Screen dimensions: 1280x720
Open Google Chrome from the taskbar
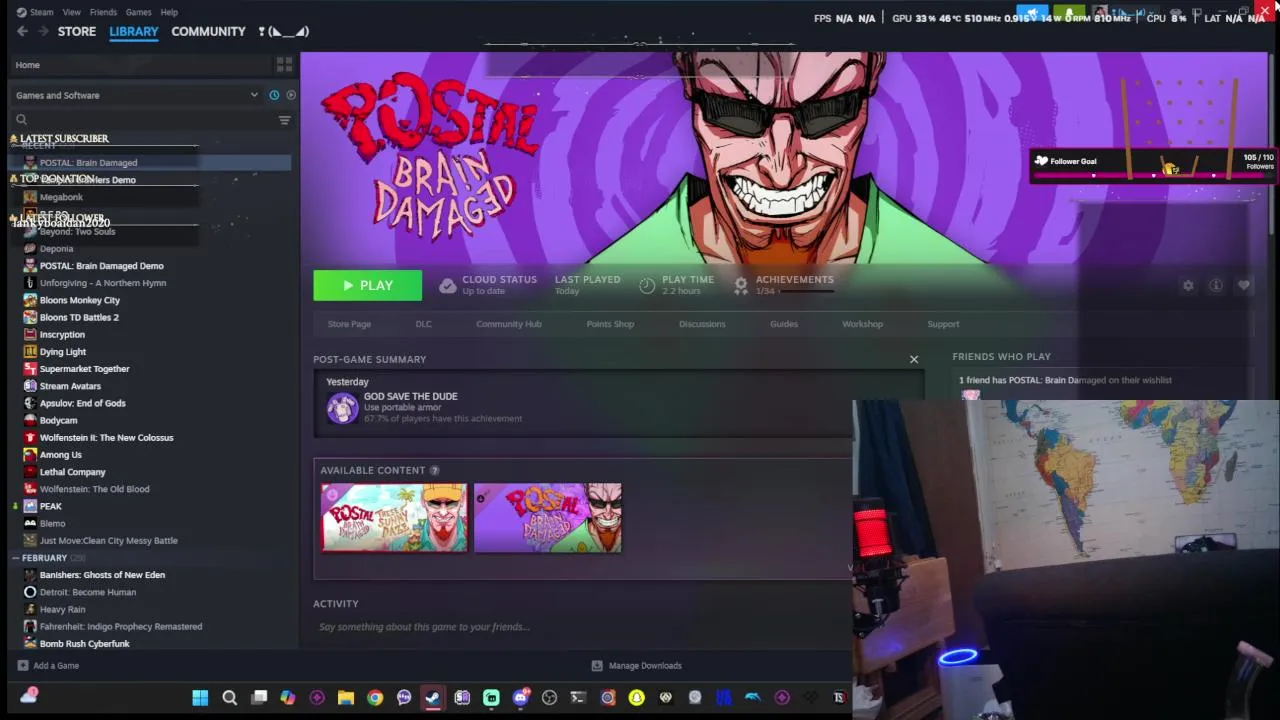[x=375, y=697]
